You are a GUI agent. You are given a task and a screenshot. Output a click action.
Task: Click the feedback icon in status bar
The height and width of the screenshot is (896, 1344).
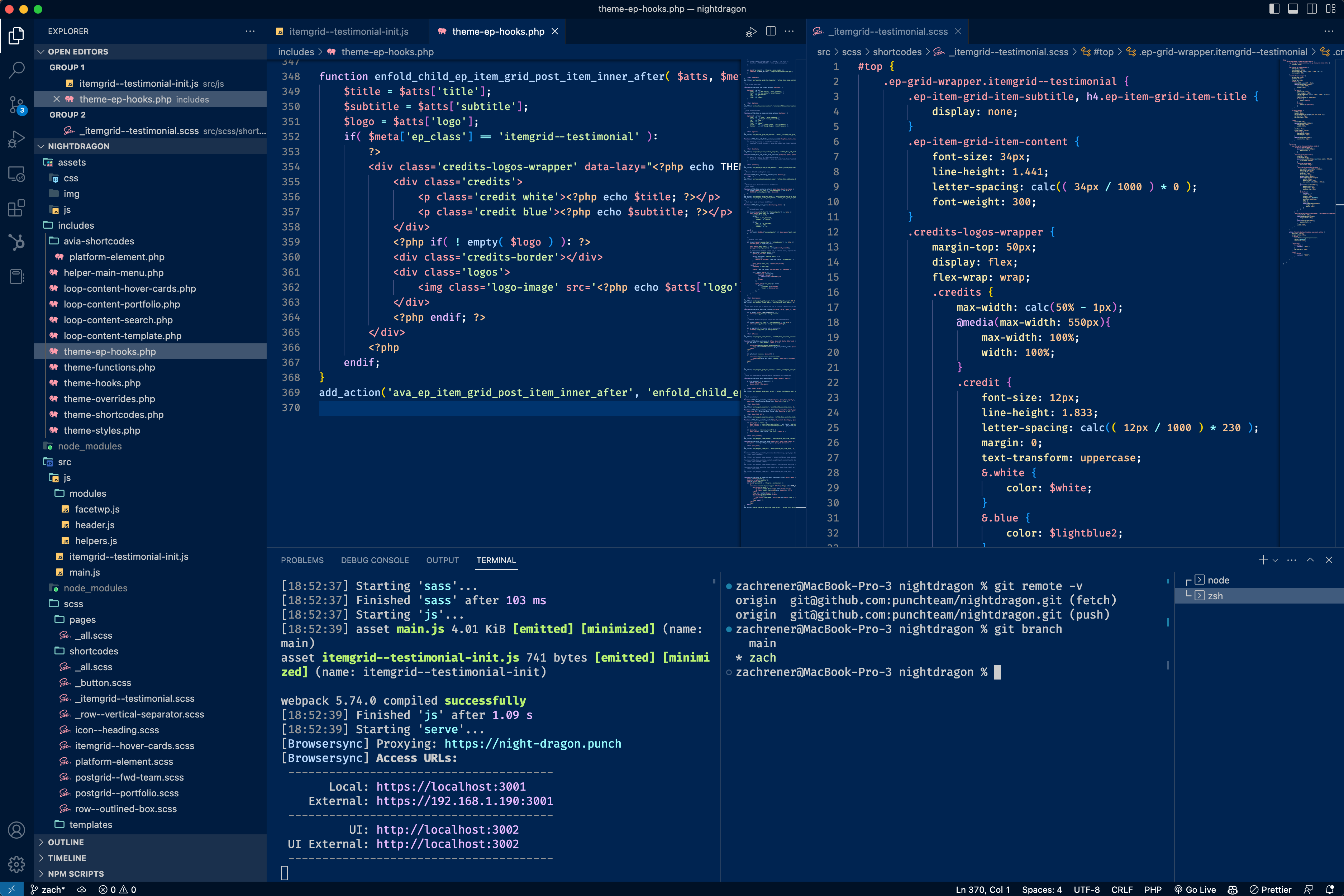click(1308, 889)
